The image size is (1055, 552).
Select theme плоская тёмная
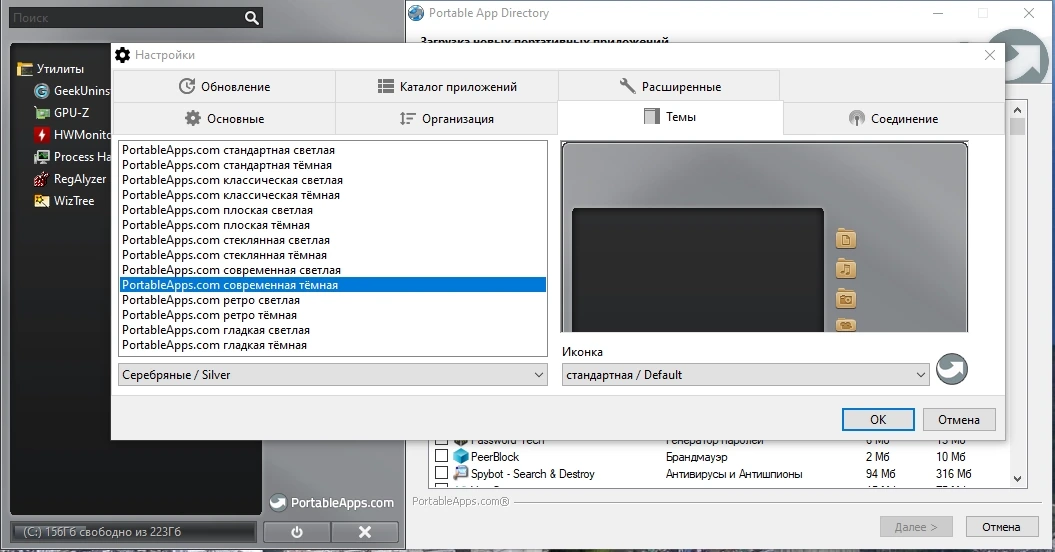[332, 225]
